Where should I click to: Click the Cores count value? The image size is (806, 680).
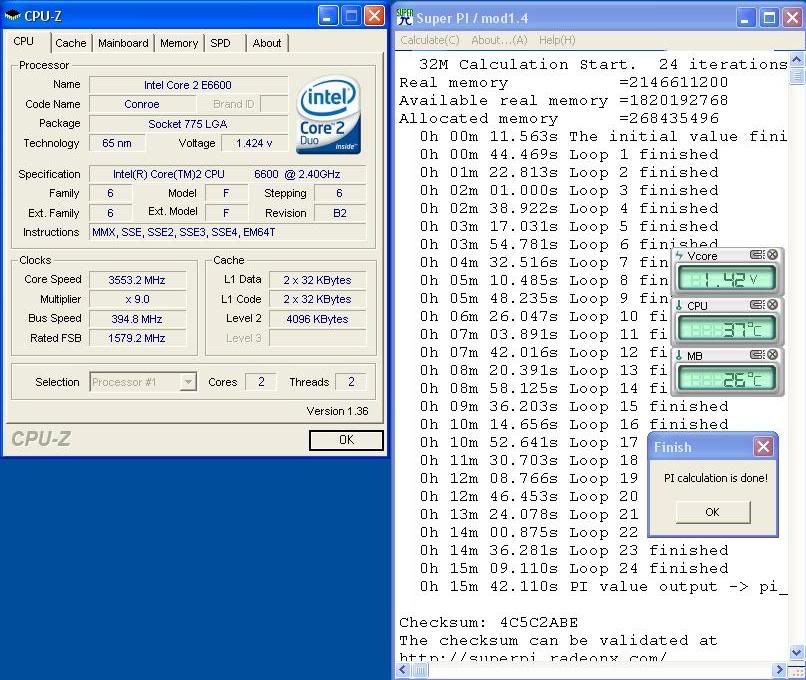[x=261, y=382]
